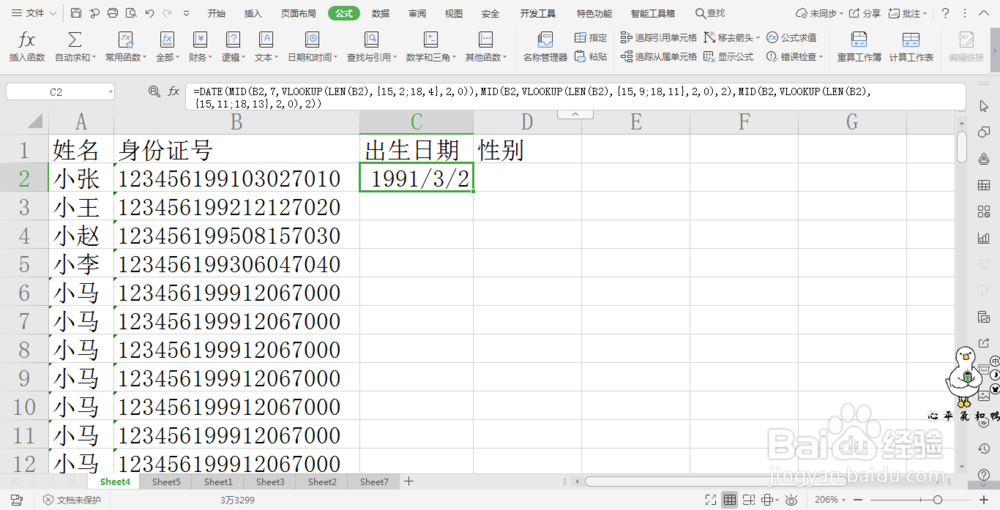Click the zoom out minus button

click(858, 500)
